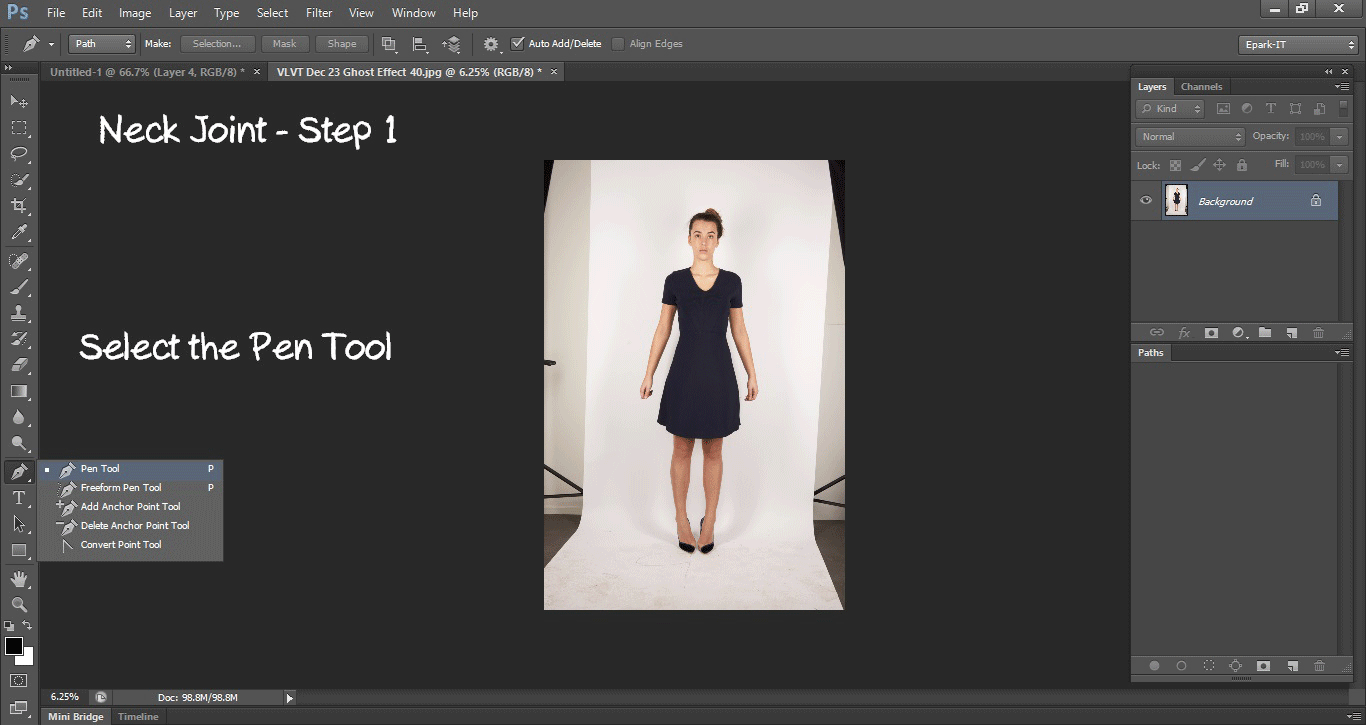
Task: Select the Lasso tool
Action: [18, 153]
